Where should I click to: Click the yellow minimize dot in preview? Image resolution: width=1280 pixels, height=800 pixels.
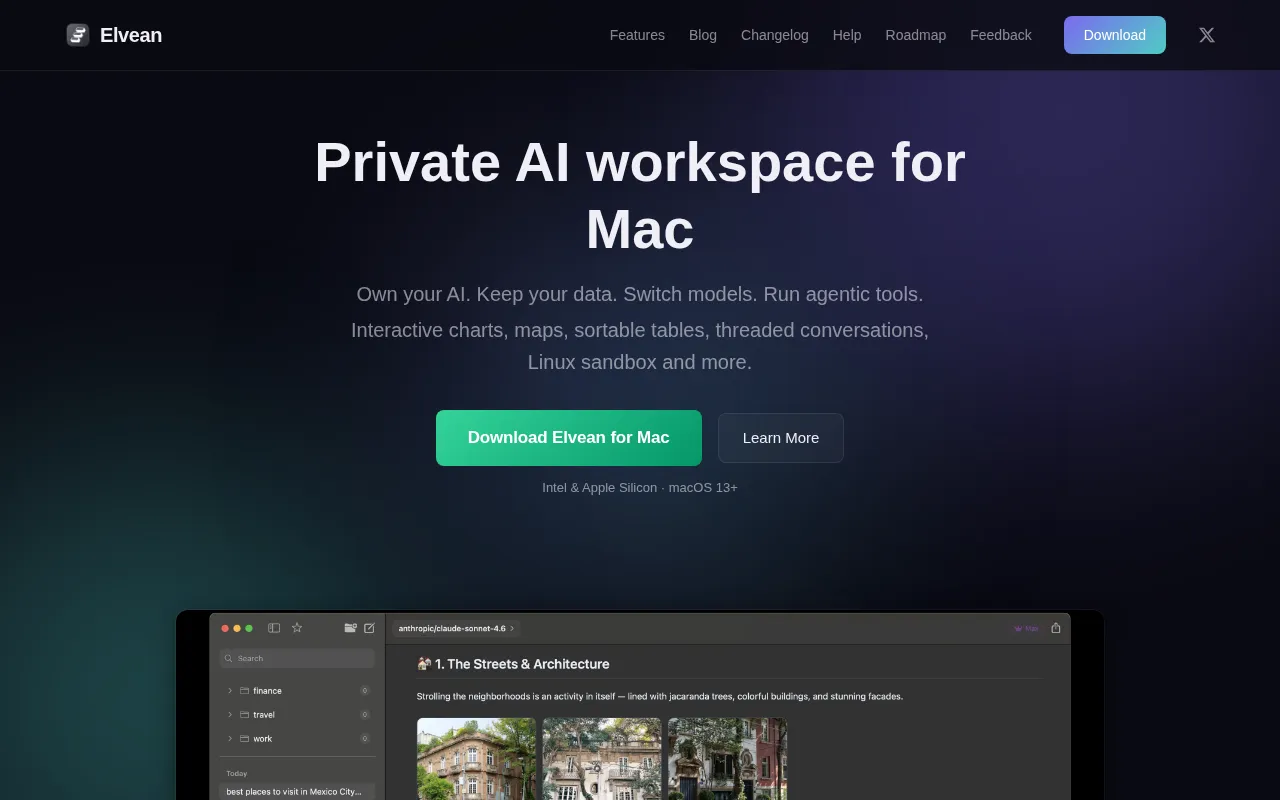[x=237, y=628]
